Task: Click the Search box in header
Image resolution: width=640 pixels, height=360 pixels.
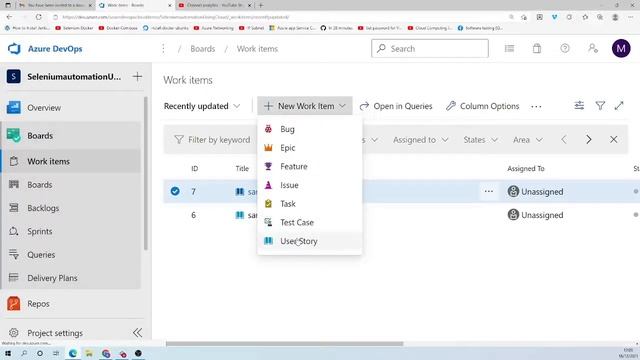Action: (430, 49)
